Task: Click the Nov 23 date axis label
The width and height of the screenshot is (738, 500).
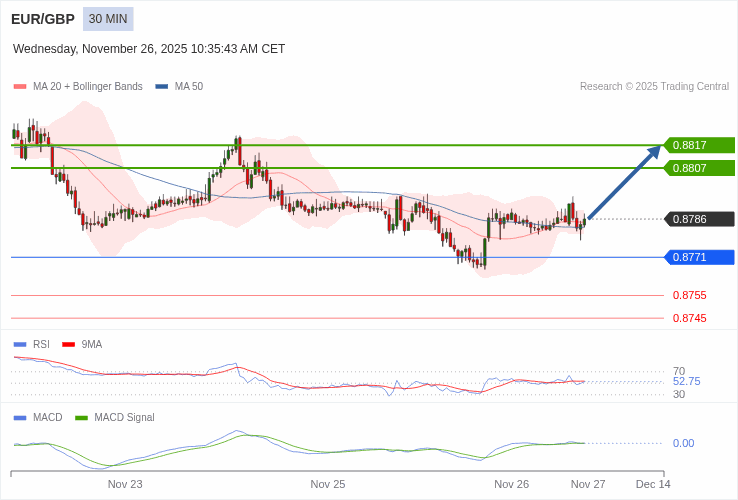Action: tap(125, 484)
